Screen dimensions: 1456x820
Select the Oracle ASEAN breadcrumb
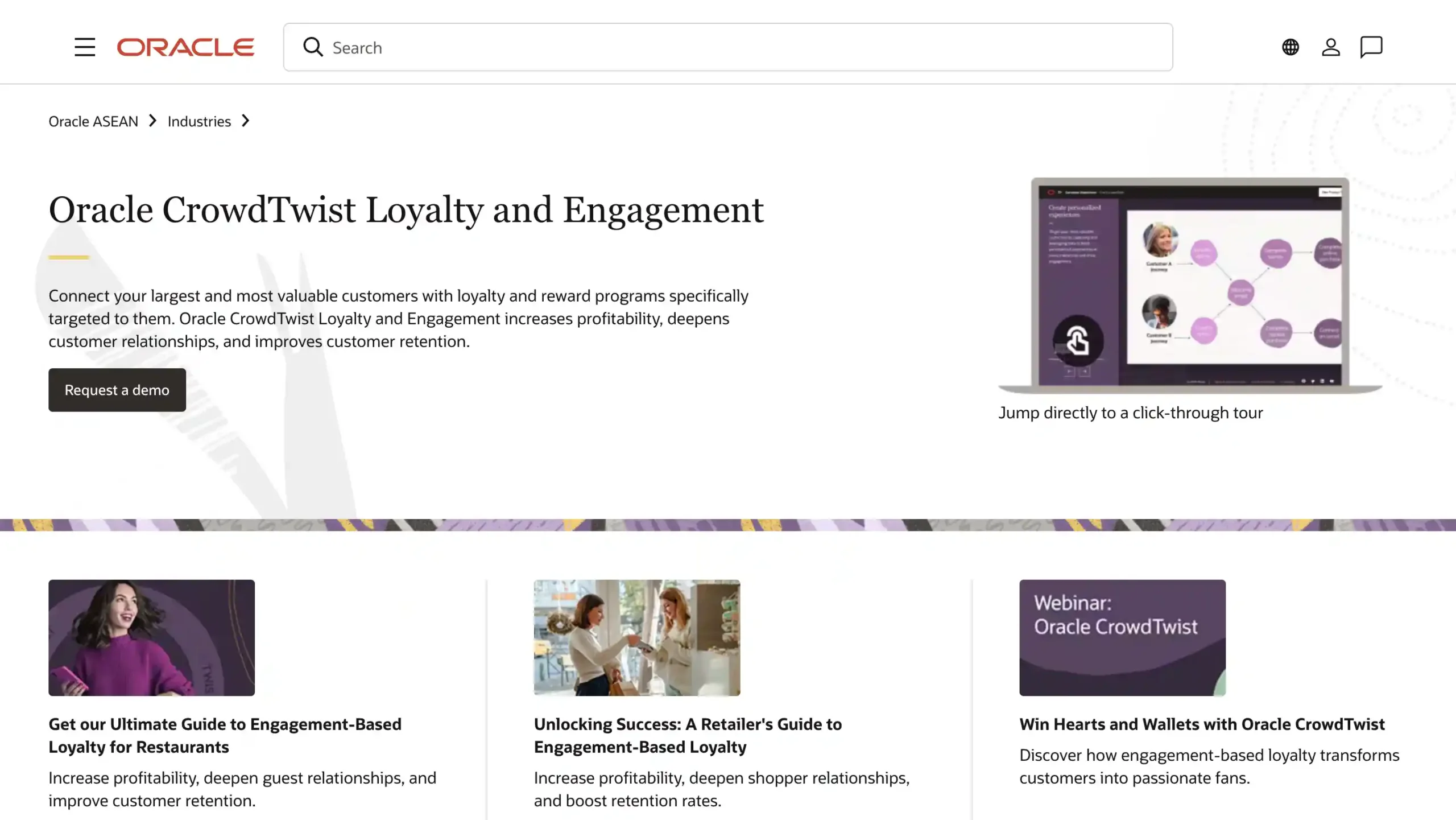[x=93, y=121]
